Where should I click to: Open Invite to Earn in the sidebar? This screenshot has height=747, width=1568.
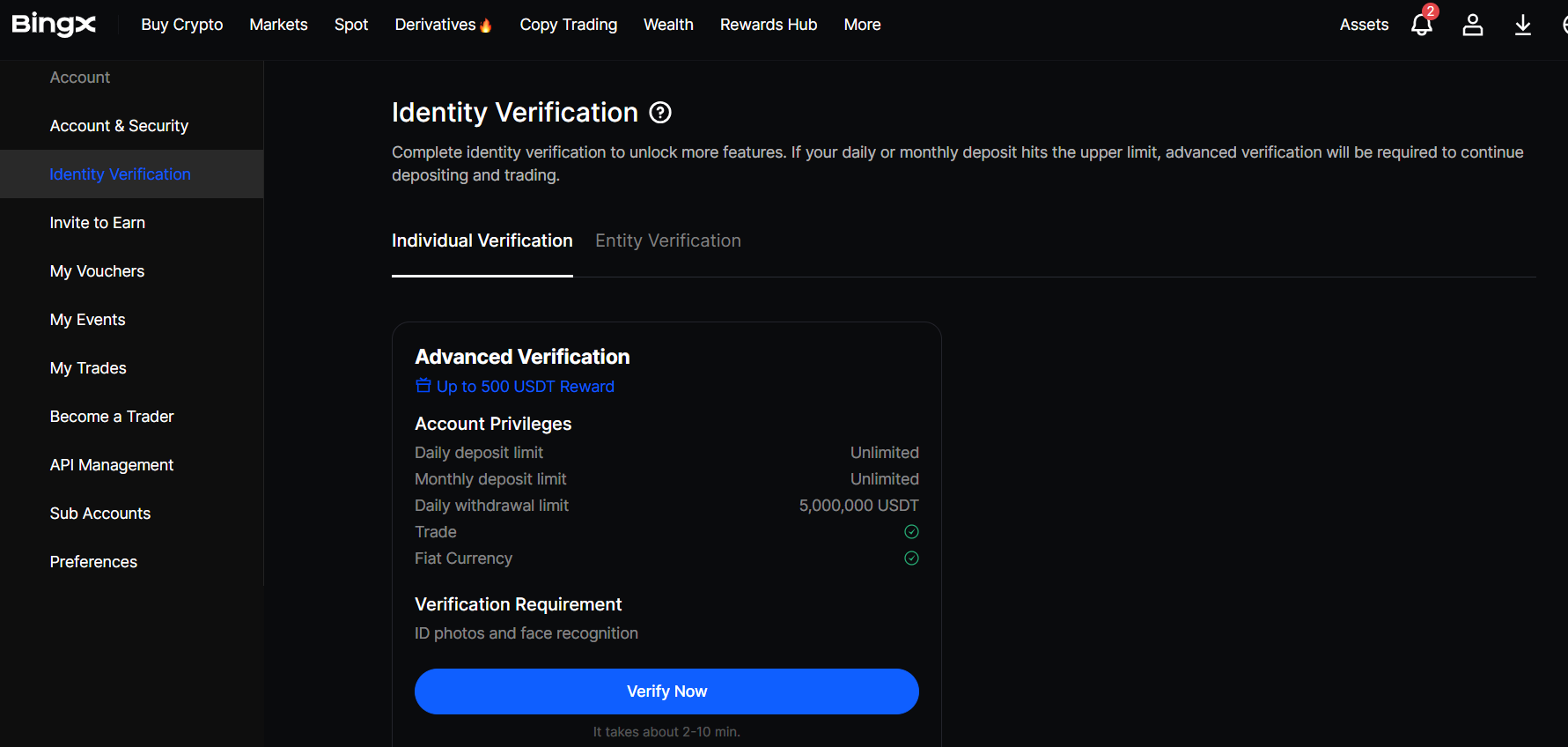(132, 223)
